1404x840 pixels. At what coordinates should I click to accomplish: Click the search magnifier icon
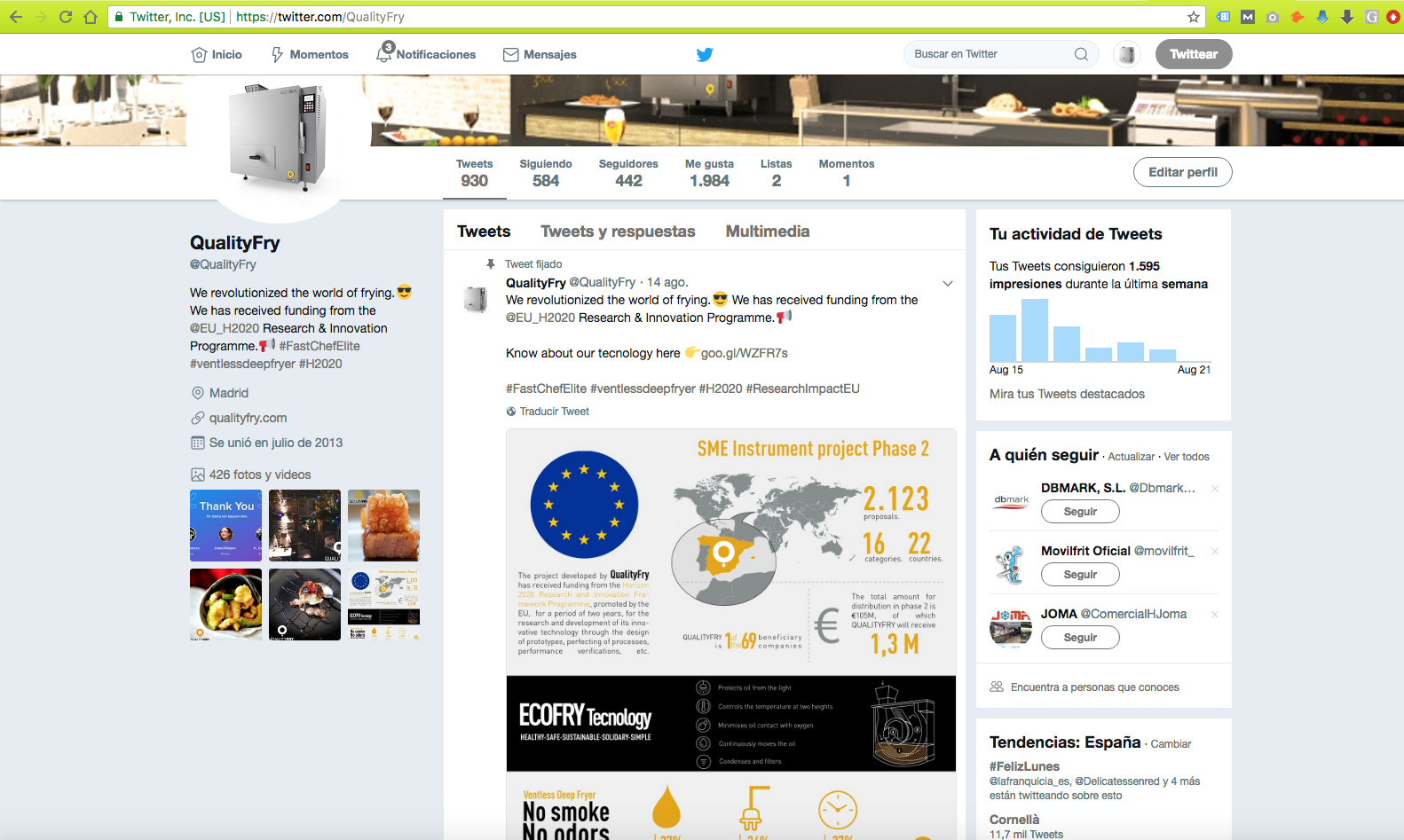tap(1081, 54)
